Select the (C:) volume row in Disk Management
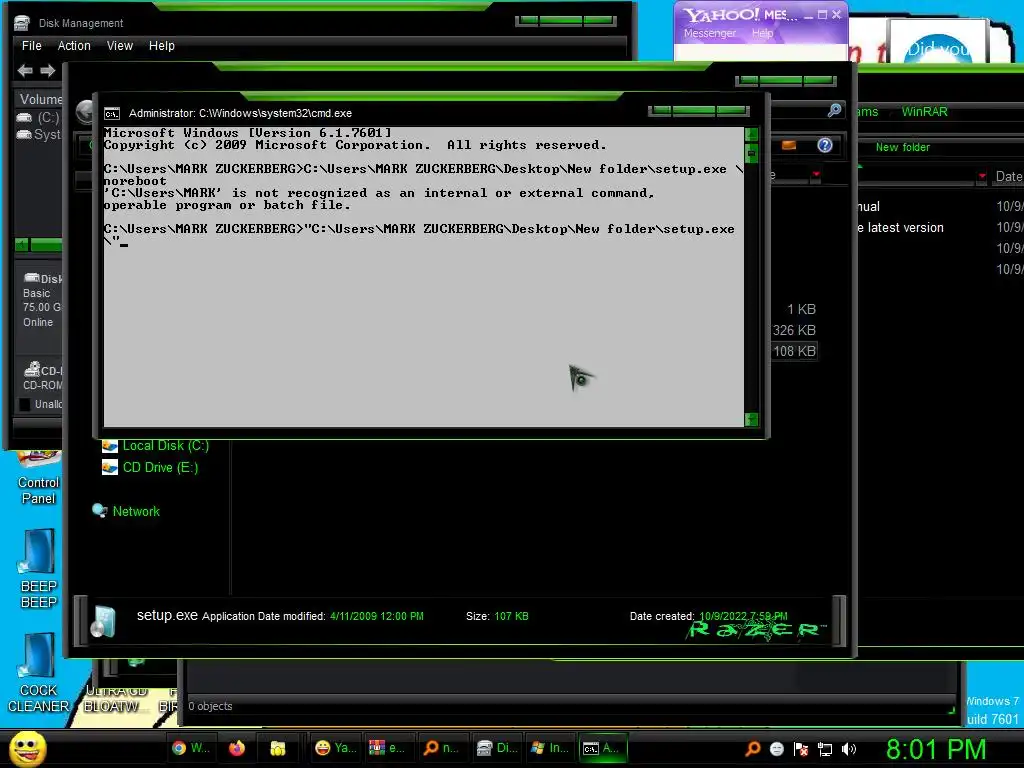Image resolution: width=1024 pixels, height=768 pixels. 38,118
